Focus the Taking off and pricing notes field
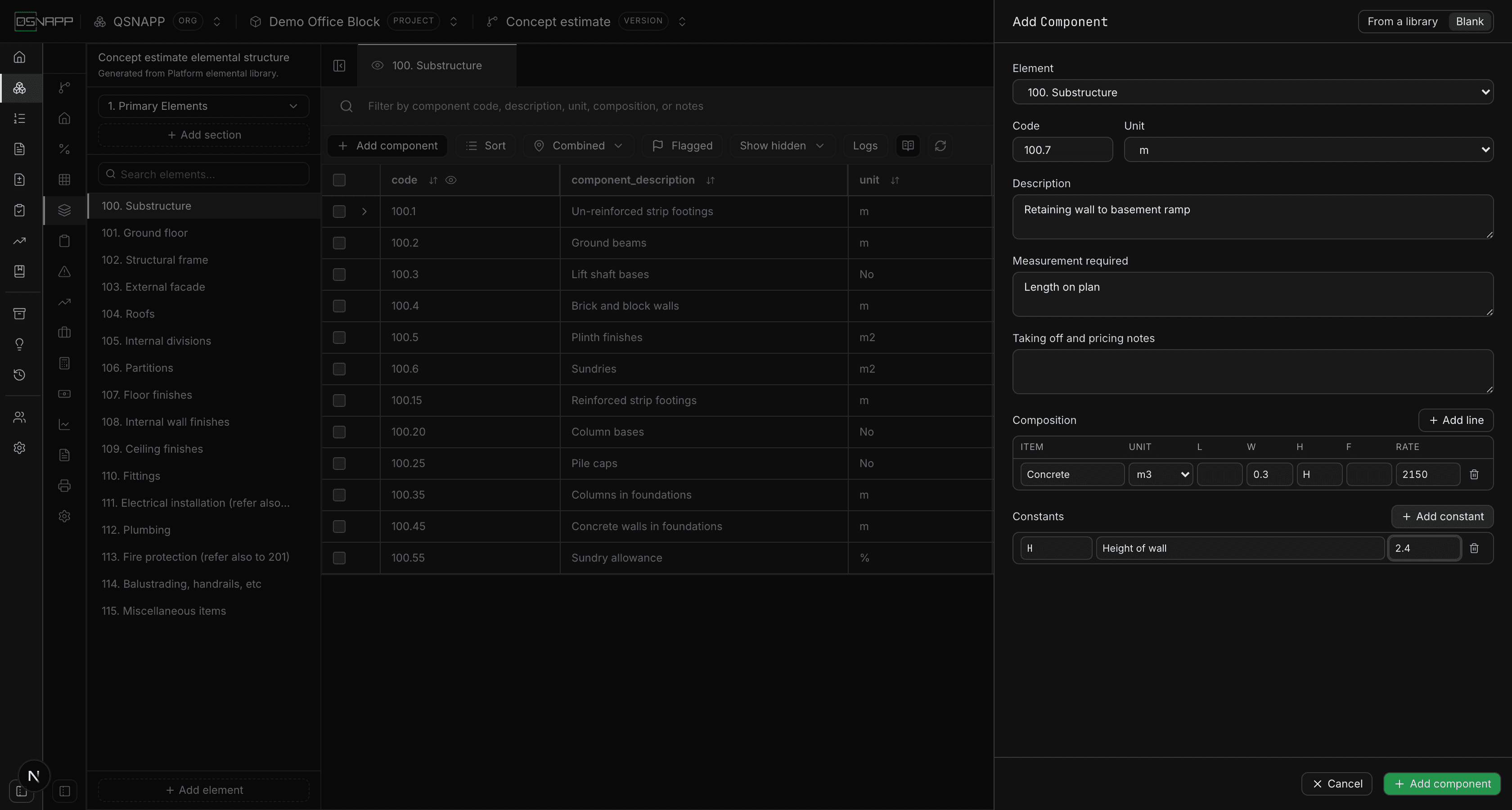This screenshot has width=1512, height=810. click(1252, 372)
